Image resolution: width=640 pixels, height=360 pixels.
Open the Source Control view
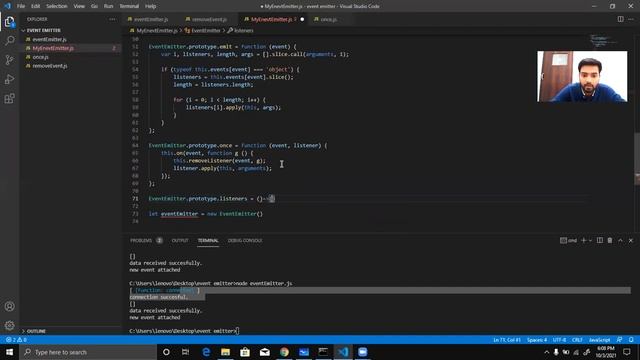(9, 60)
